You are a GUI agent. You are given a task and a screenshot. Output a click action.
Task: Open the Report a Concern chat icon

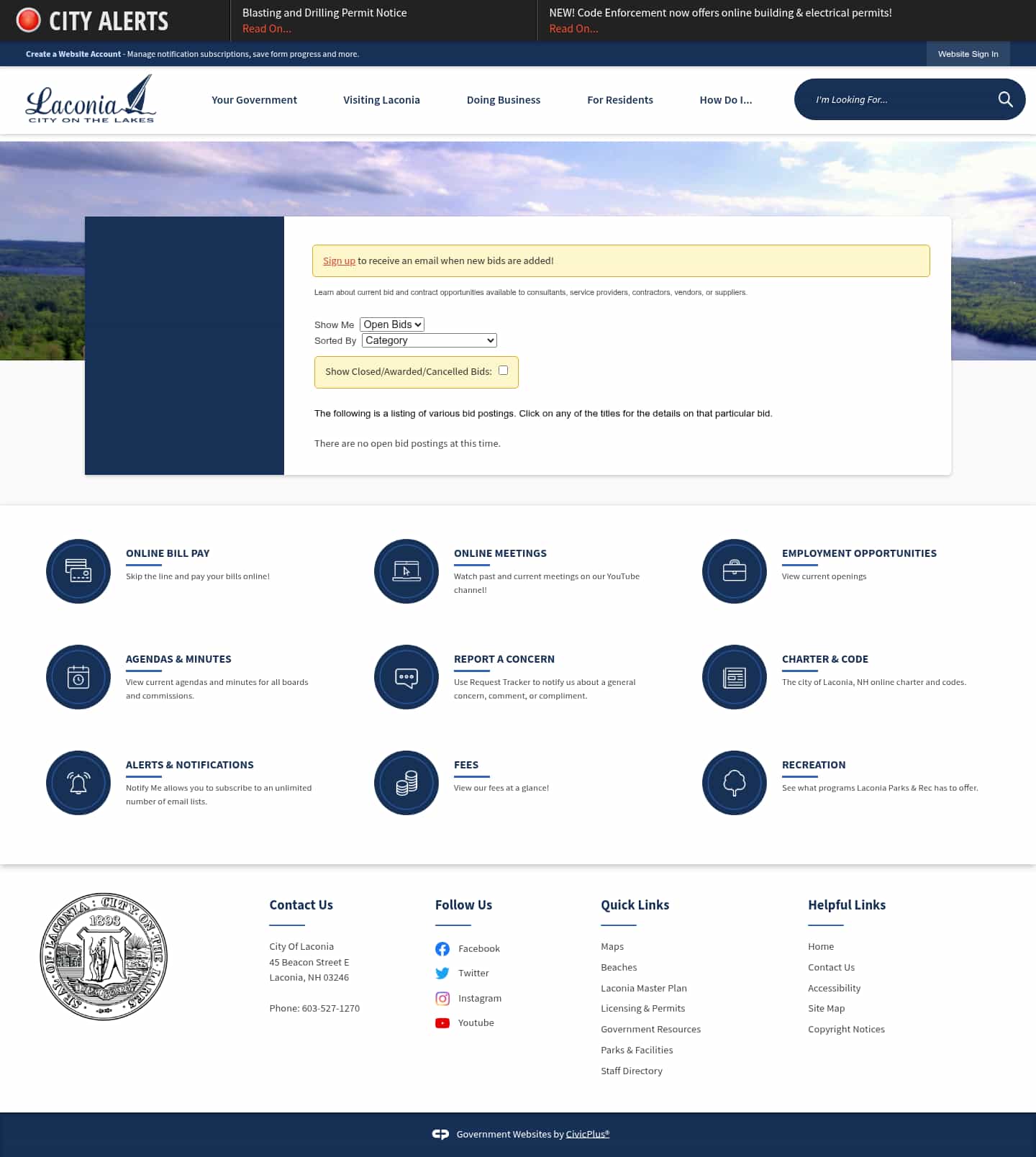click(406, 677)
